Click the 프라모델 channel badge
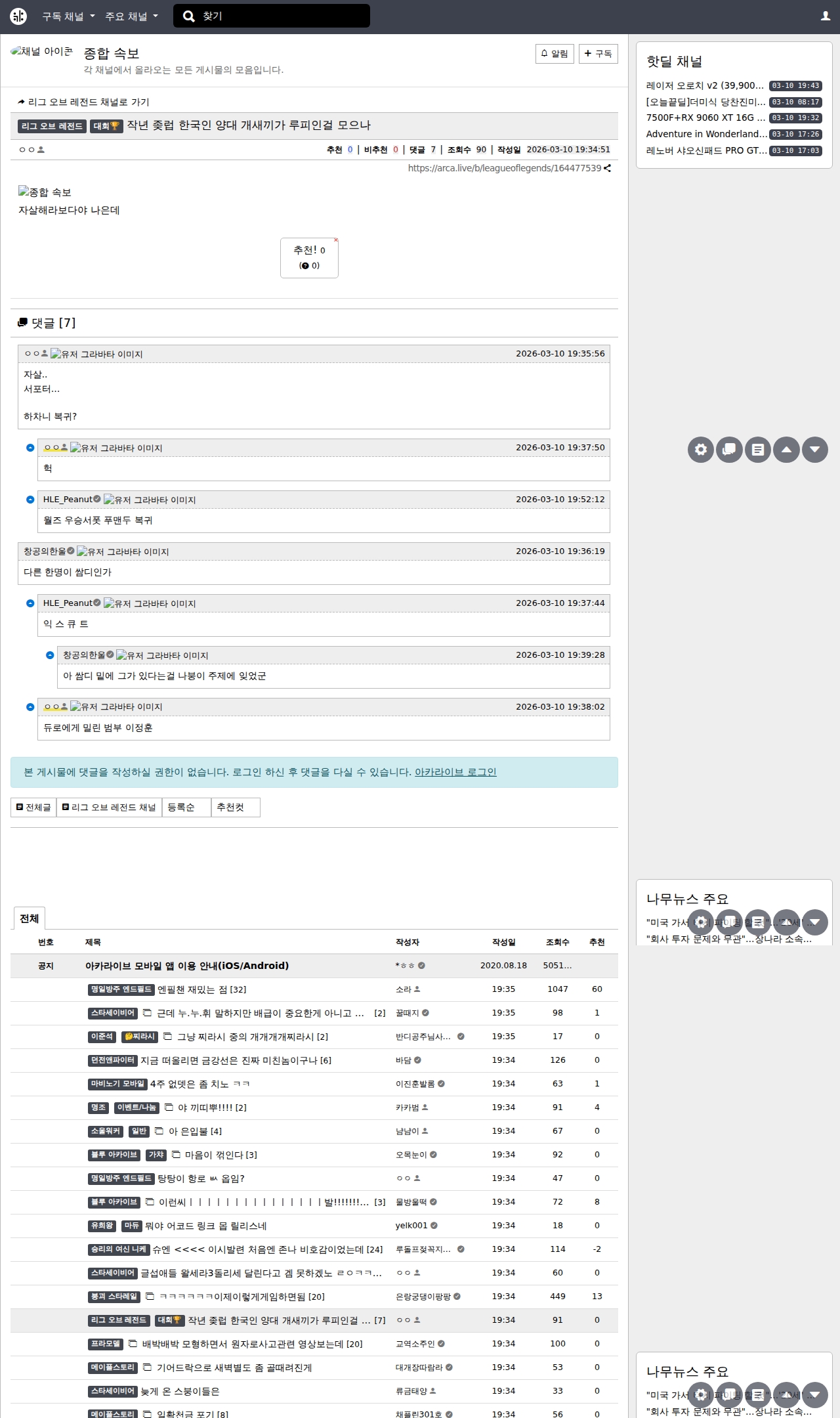The image size is (840, 1418). (x=106, y=1344)
